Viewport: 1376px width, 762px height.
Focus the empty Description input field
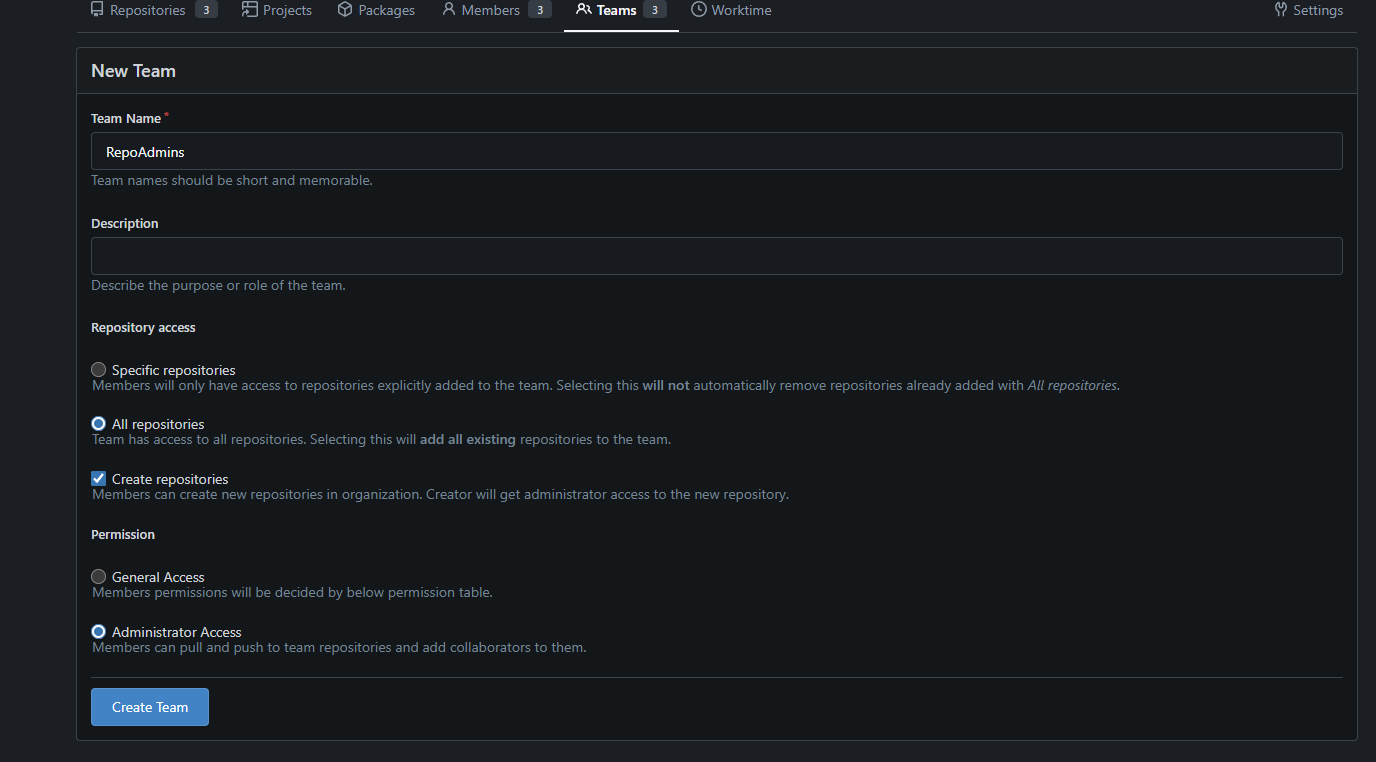pos(716,256)
